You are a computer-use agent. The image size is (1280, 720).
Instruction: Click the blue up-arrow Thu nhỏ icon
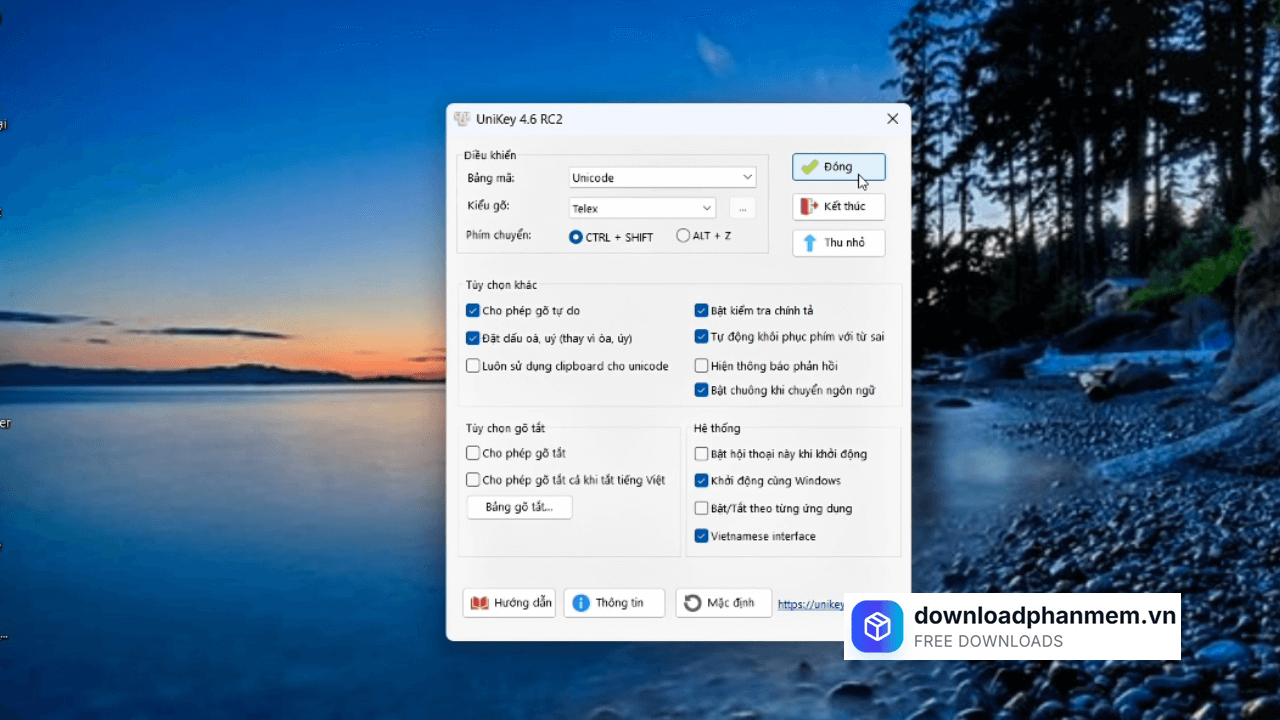click(809, 243)
